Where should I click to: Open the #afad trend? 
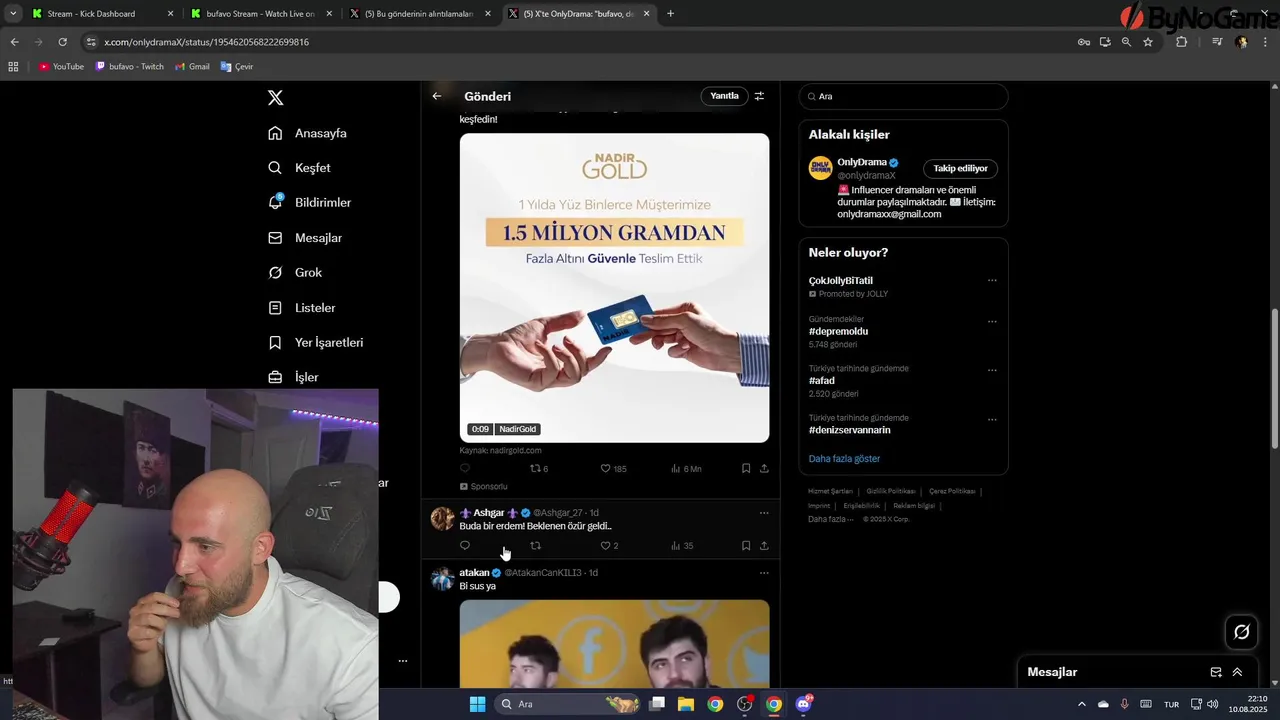(x=821, y=381)
